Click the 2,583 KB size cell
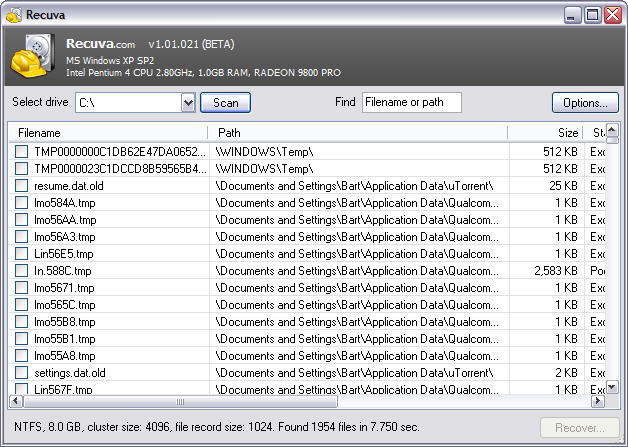This screenshot has height=447, width=628. click(556, 271)
